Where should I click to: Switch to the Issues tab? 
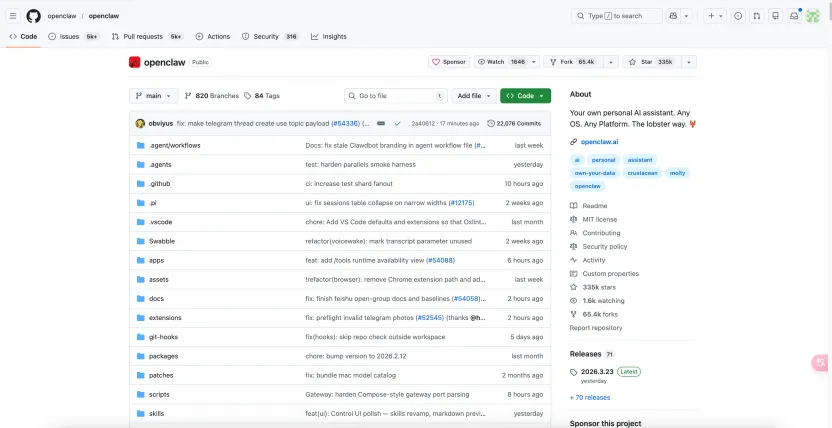tap(73, 37)
